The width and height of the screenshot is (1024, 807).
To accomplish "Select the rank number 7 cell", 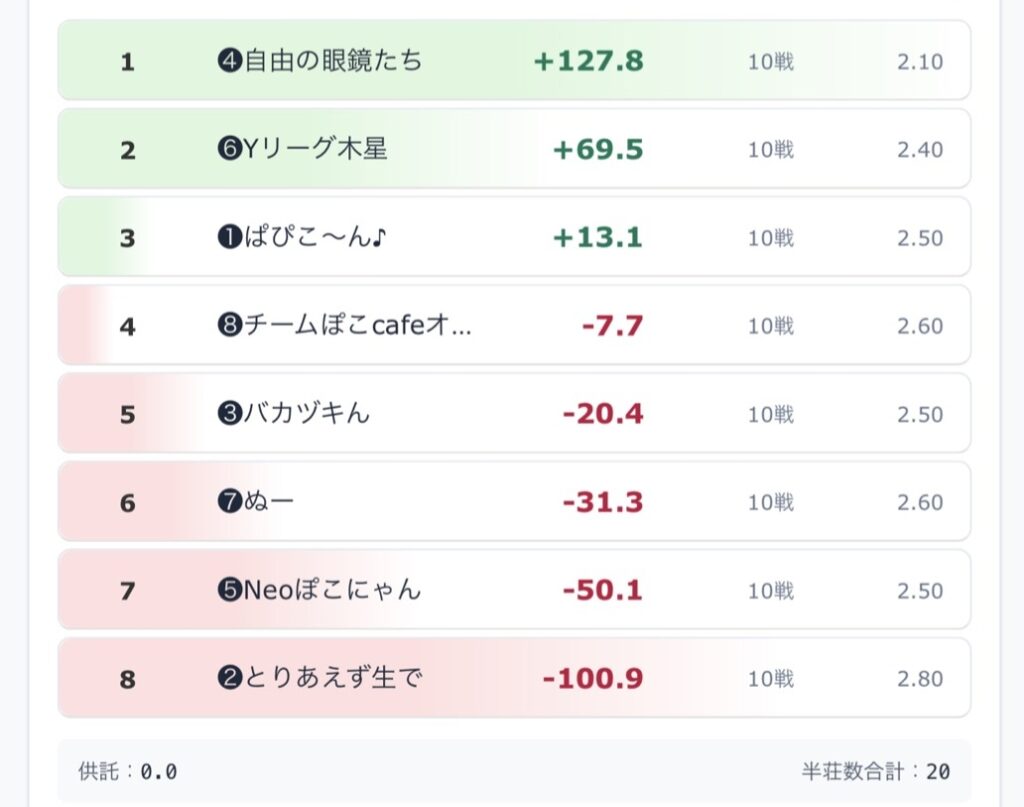I will click(x=127, y=591).
